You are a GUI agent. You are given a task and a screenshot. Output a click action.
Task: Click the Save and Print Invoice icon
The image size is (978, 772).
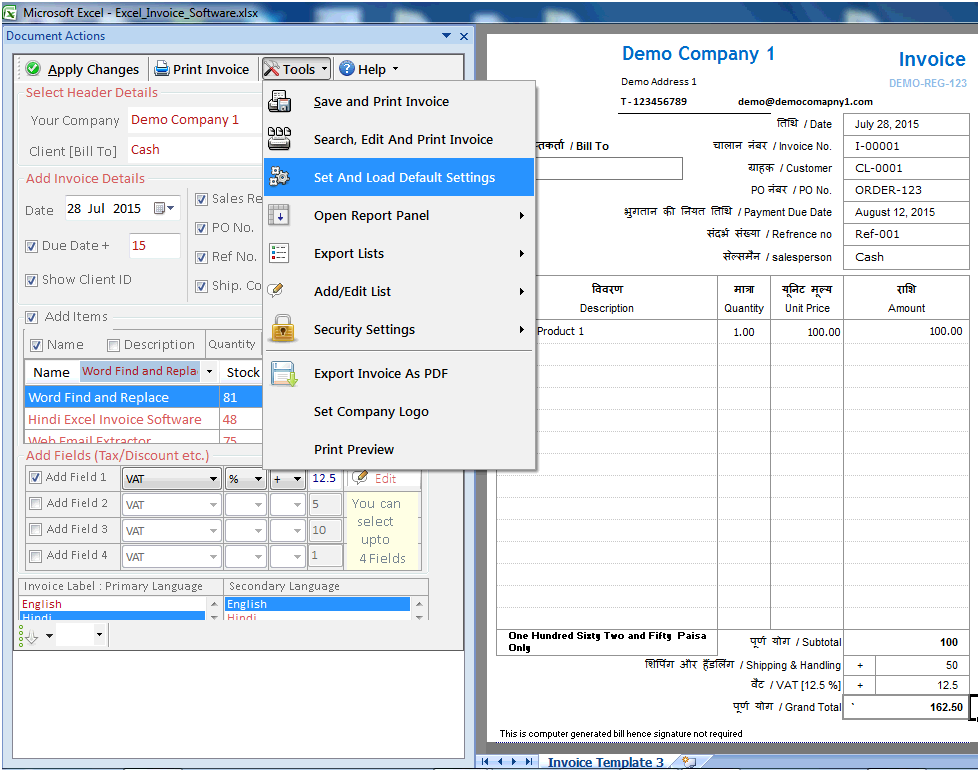point(279,101)
